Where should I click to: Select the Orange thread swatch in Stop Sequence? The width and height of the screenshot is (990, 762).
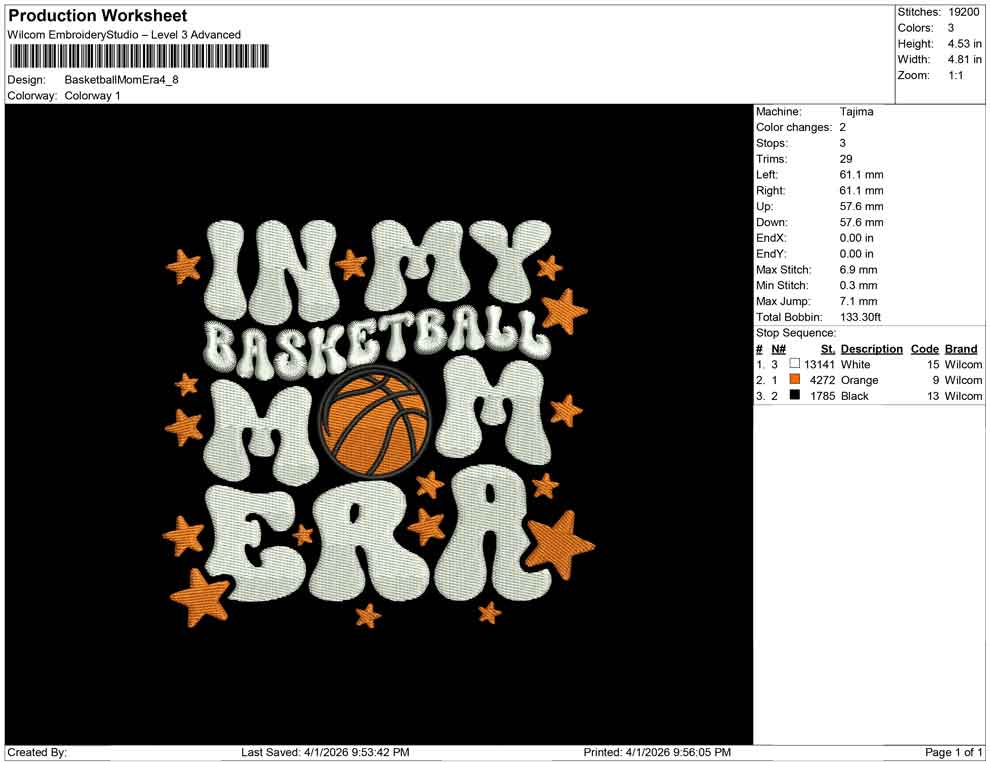tap(797, 380)
